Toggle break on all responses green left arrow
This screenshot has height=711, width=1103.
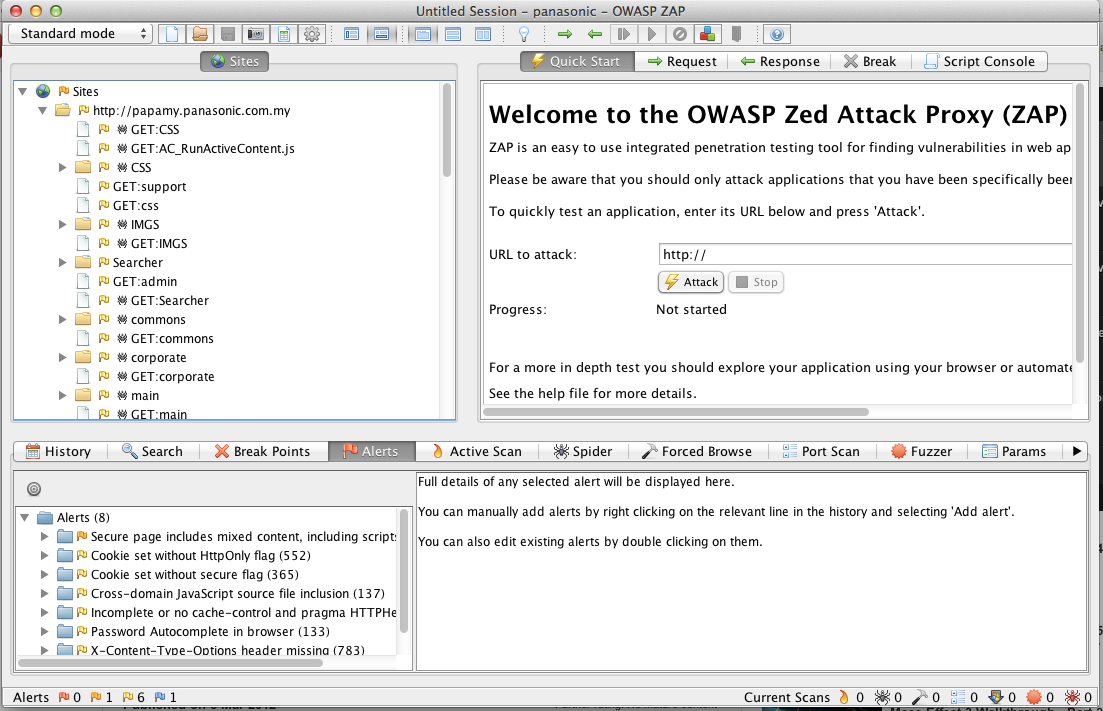(x=595, y=34)
